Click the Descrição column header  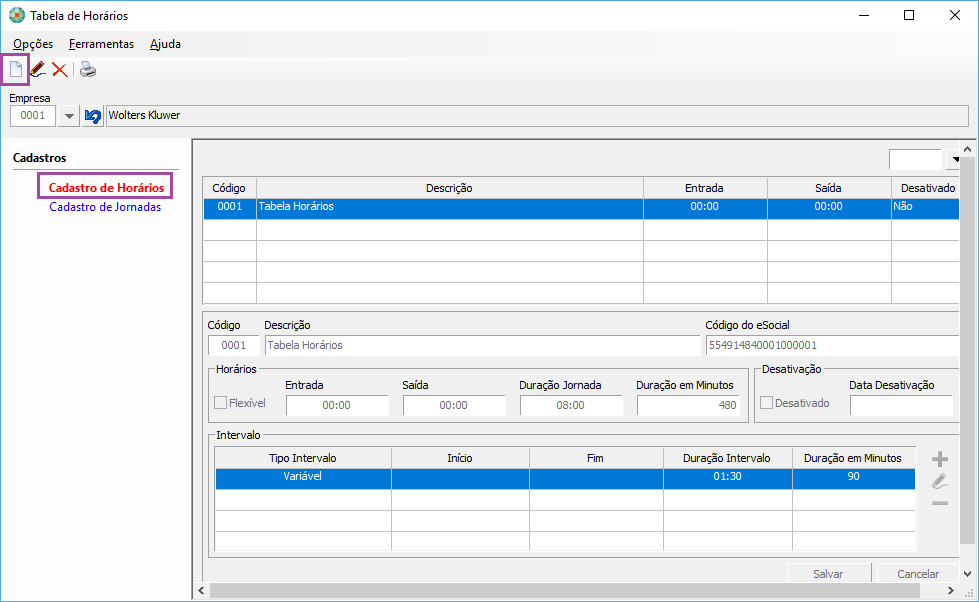pyautogui.click(x=449, y=188)
